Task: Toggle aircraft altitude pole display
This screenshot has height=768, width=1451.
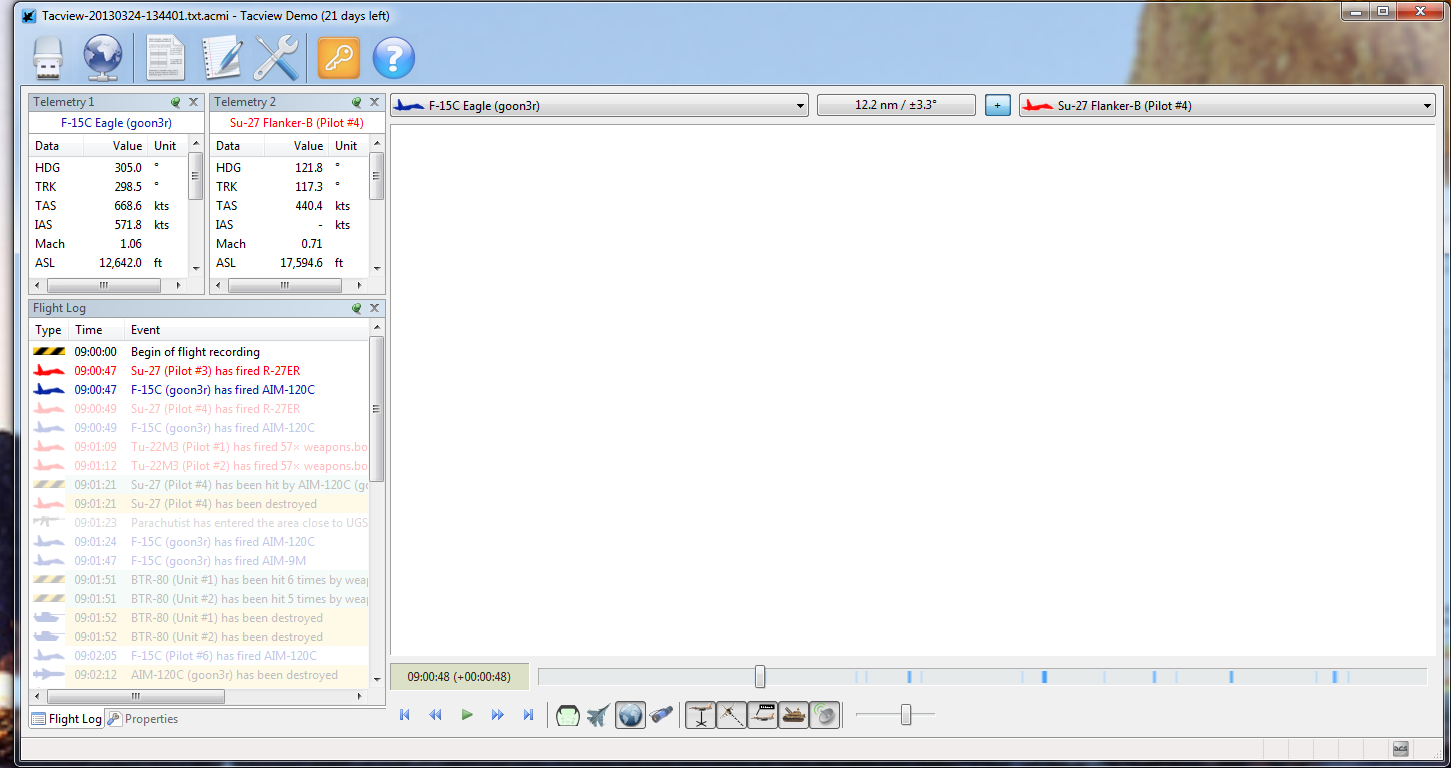Action: [x=700, y=715]
